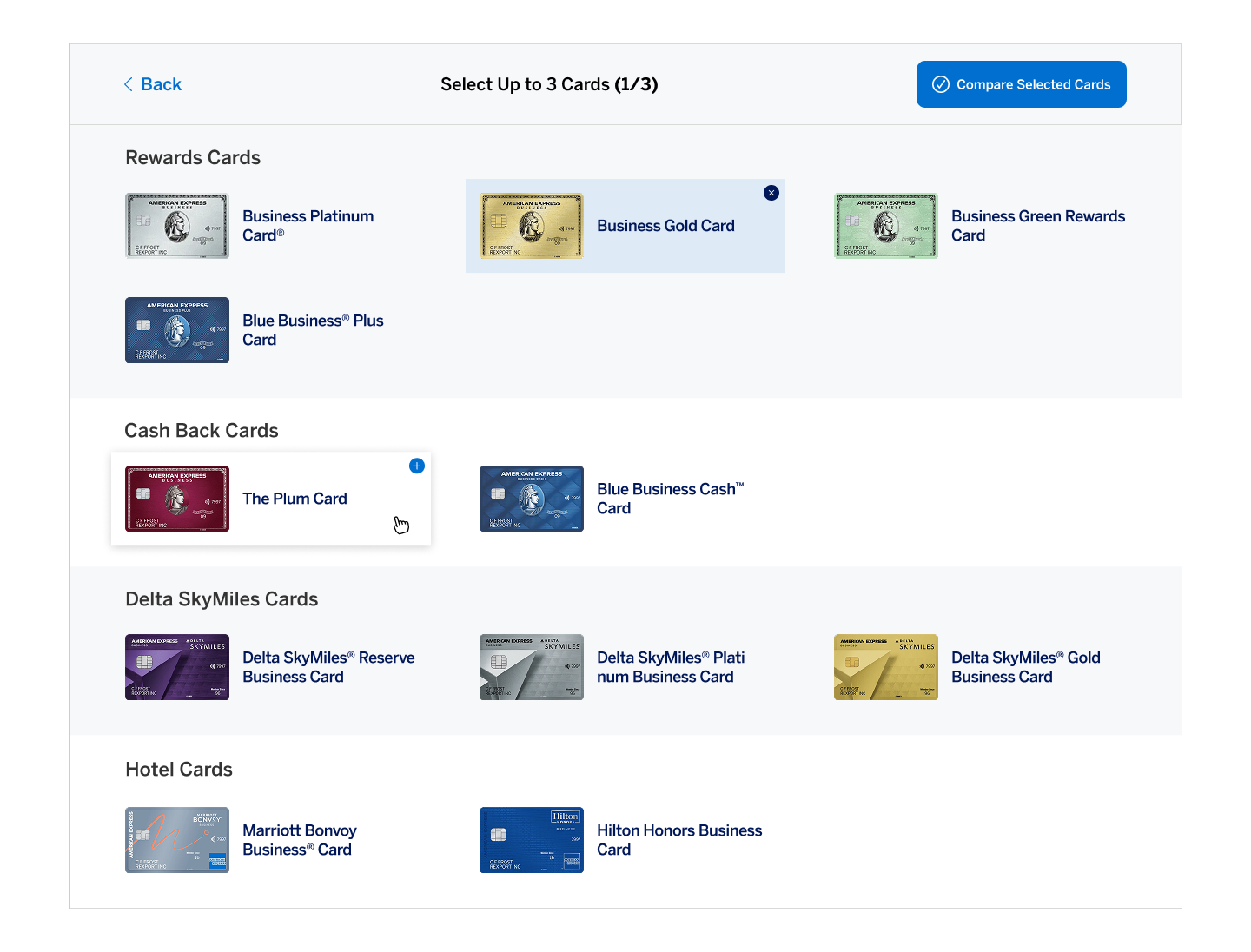Click the Business Platinum Card image

click(177, 226)
